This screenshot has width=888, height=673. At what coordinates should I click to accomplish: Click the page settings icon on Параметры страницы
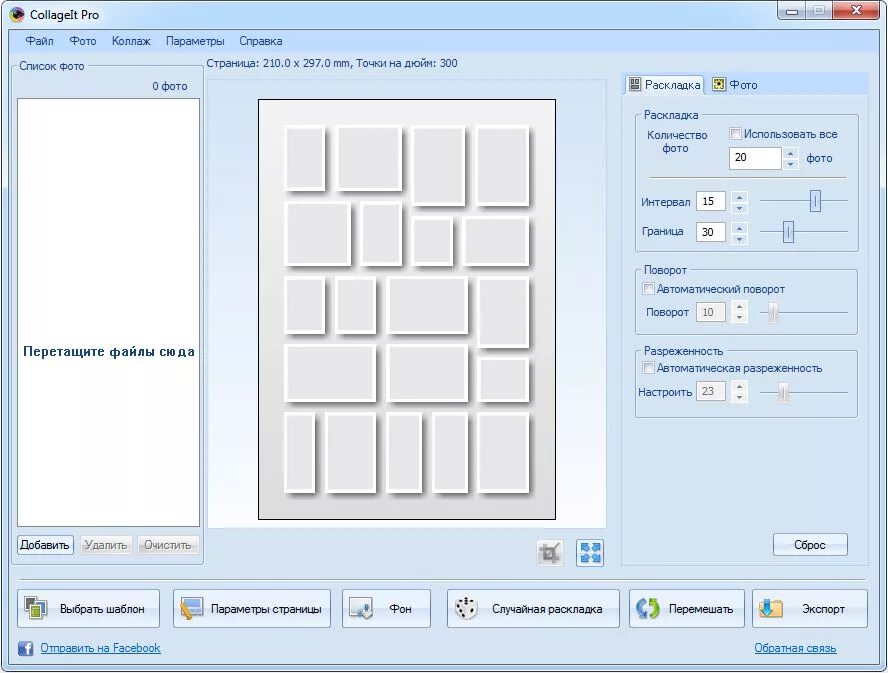191,608
